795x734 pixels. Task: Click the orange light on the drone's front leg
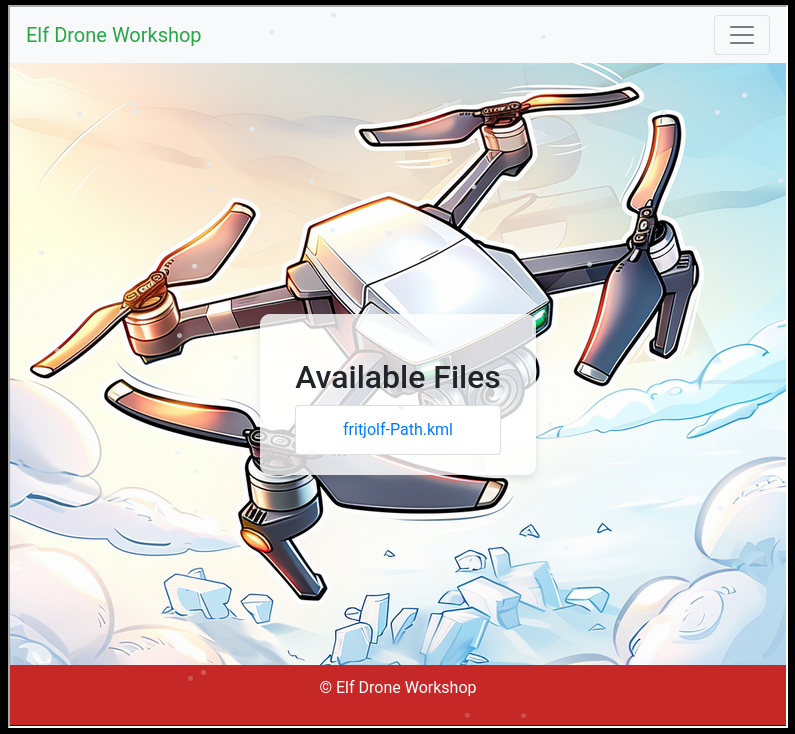coord(260,541)
